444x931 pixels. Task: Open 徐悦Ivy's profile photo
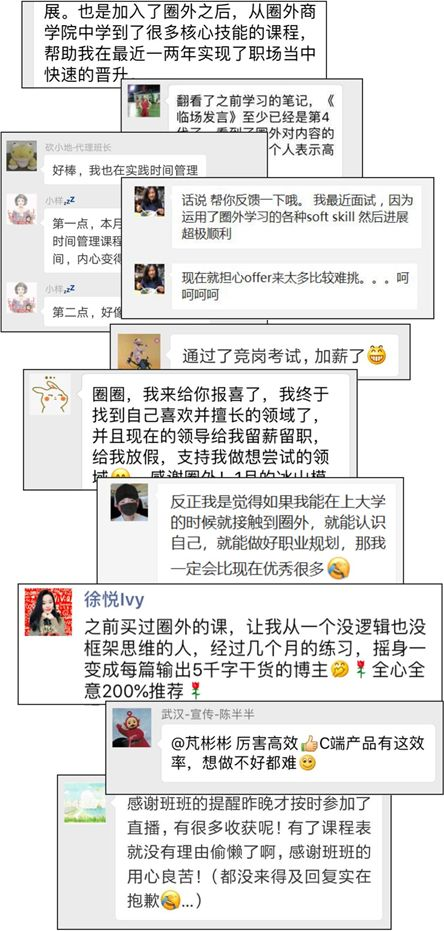pos(48,612)
